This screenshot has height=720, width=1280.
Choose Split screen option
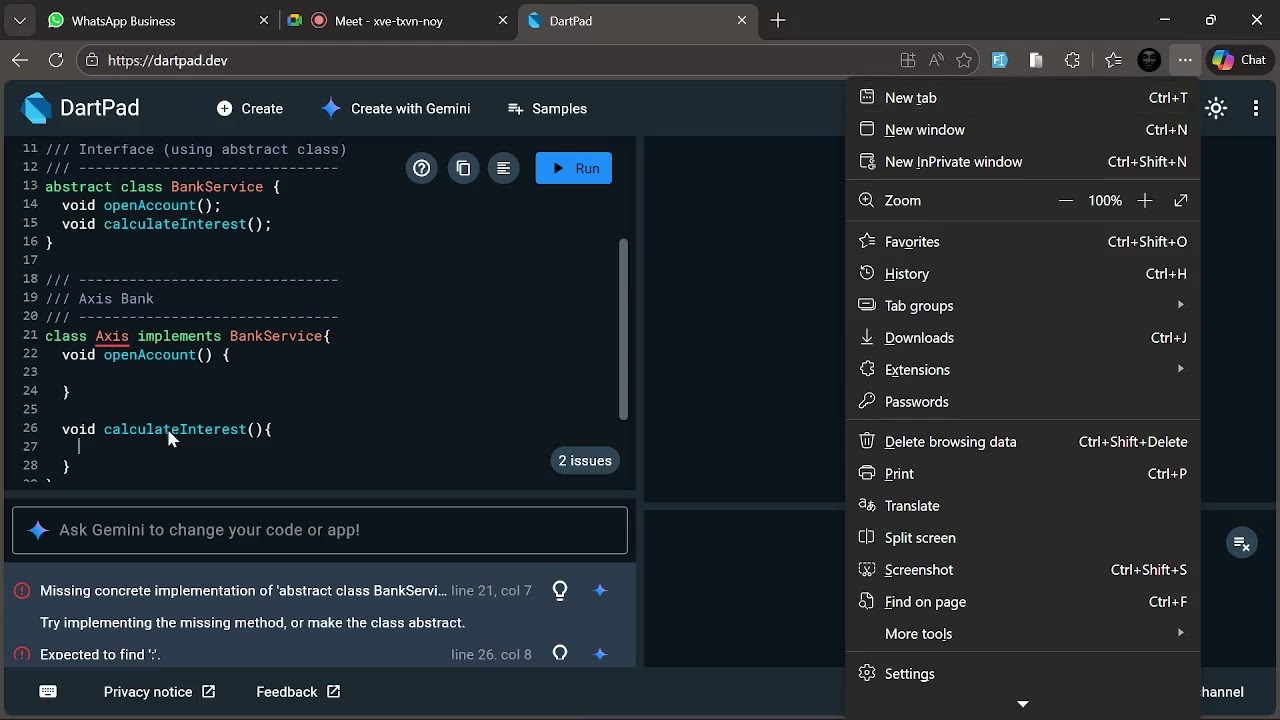pyautogui.click(x=1023, y=538)
